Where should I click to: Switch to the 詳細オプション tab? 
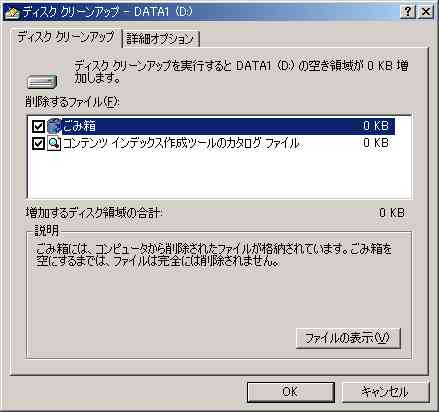(x=161, y=39)
